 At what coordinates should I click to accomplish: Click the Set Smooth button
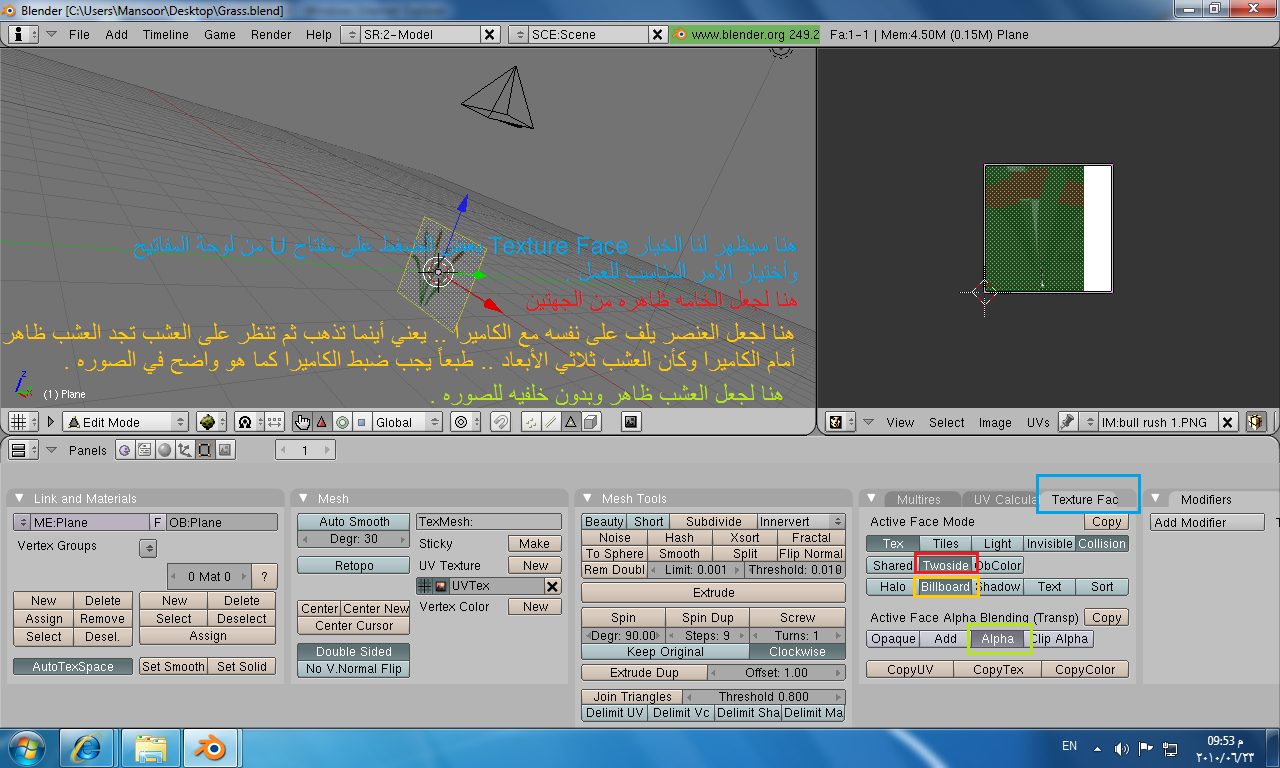pos(173,666)
